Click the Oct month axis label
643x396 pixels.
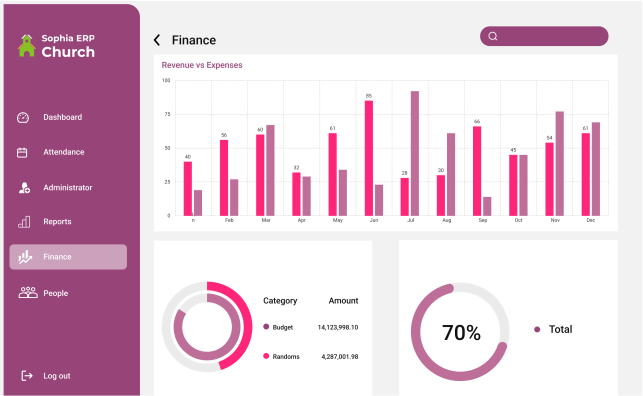[x=518, y=220]
